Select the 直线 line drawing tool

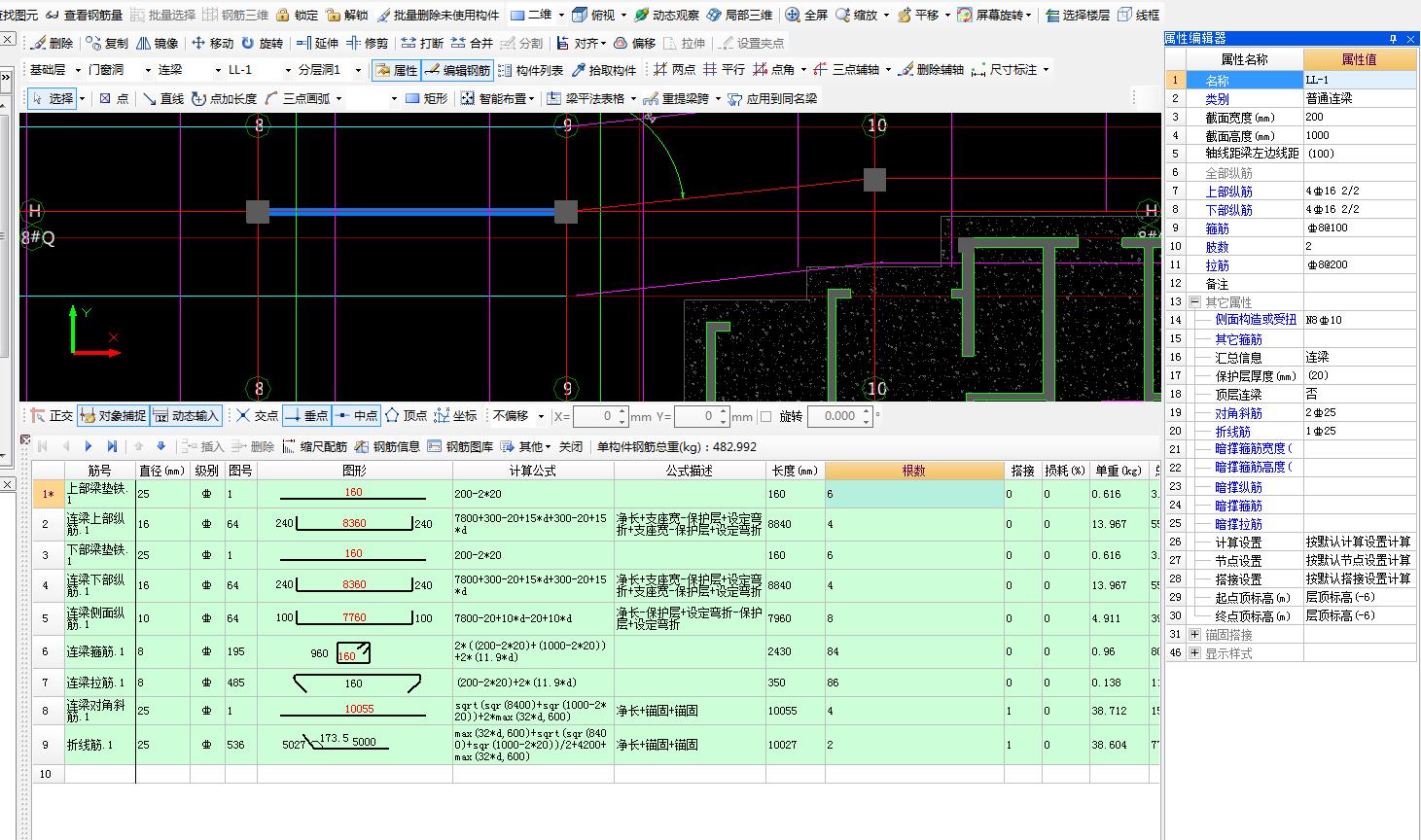point(163,98)
